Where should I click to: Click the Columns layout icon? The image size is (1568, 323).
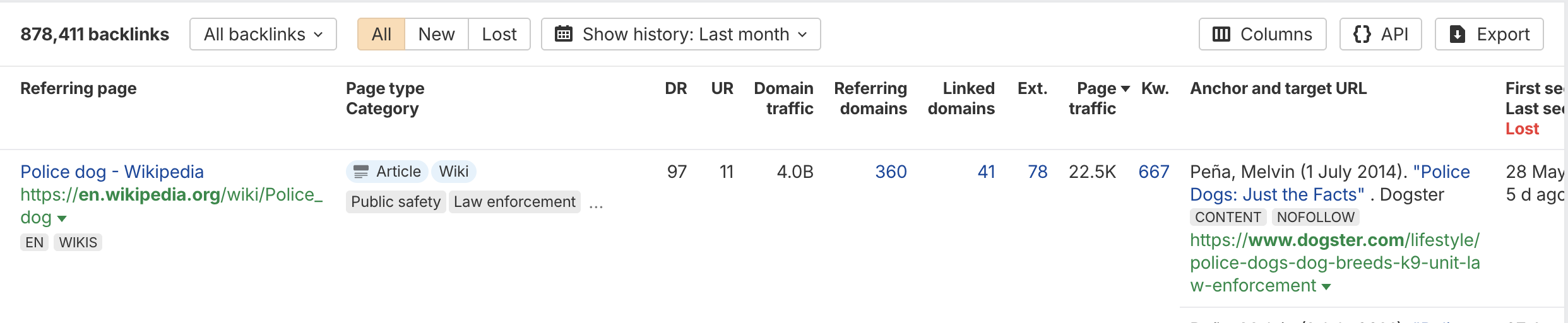coord(1221,34)
